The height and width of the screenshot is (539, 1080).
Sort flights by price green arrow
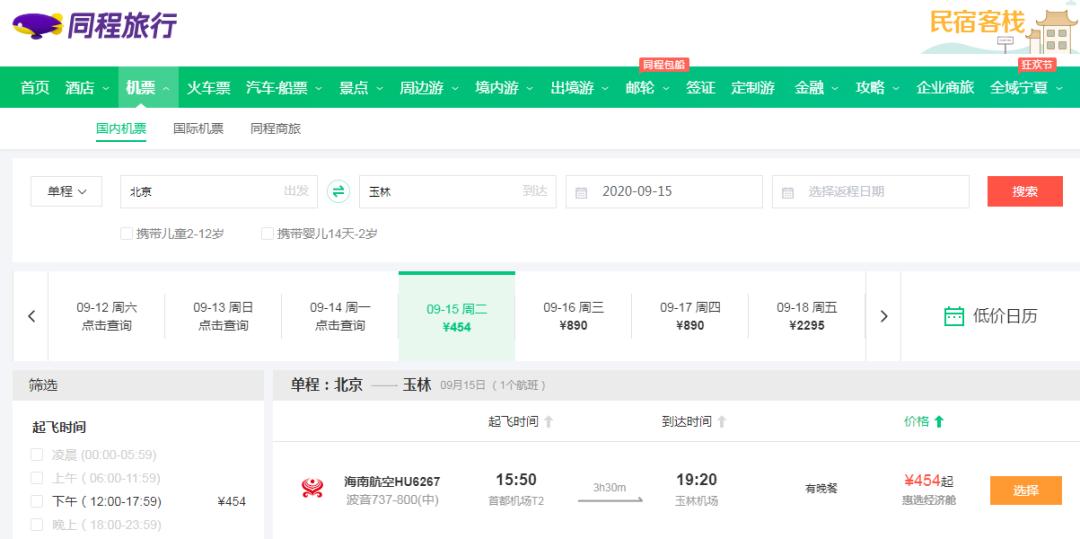939,422
